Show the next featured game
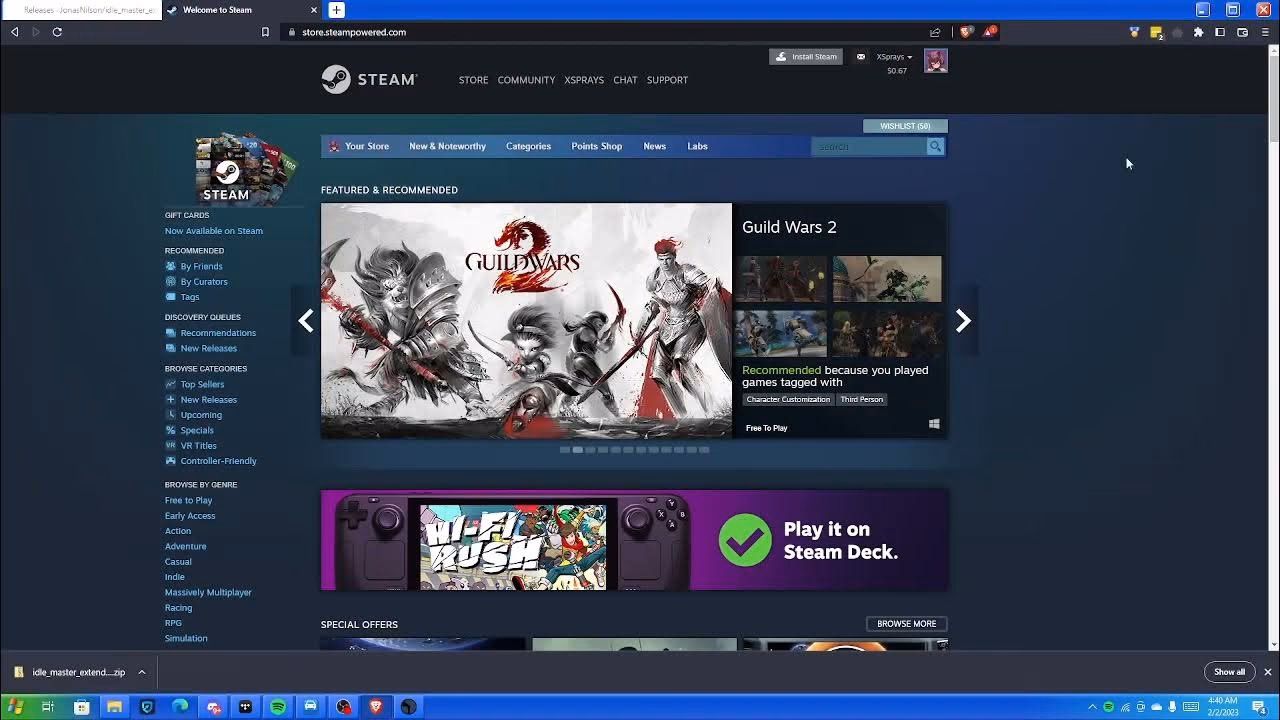This screenshot has height=720, width=1280. coord(963,320)
